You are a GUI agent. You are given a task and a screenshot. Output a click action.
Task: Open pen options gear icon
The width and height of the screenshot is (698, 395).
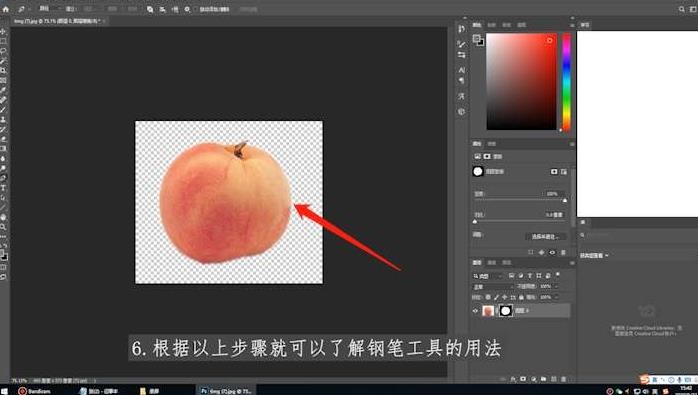pos(187,9)
